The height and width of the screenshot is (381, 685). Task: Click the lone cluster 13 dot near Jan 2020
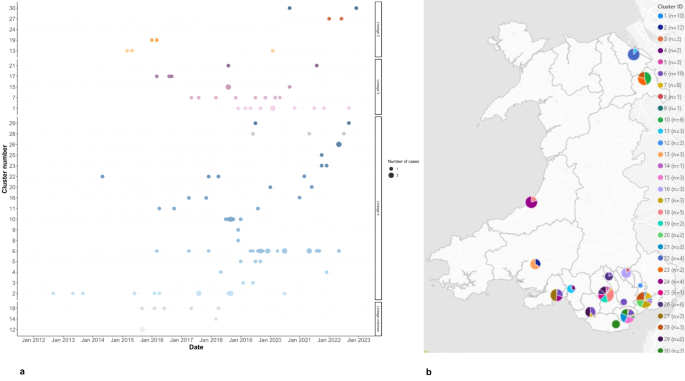273,51
